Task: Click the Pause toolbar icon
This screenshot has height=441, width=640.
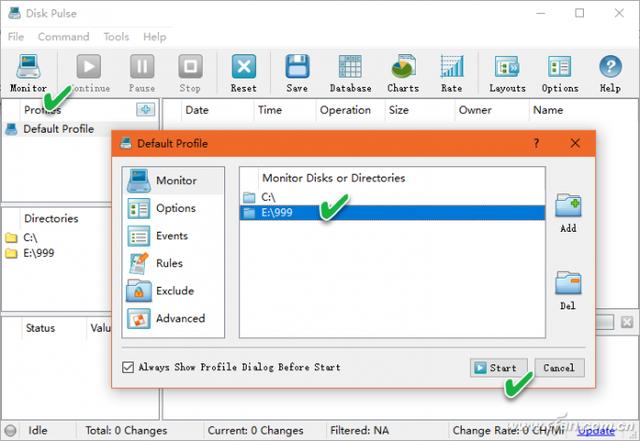Action: 142,66
